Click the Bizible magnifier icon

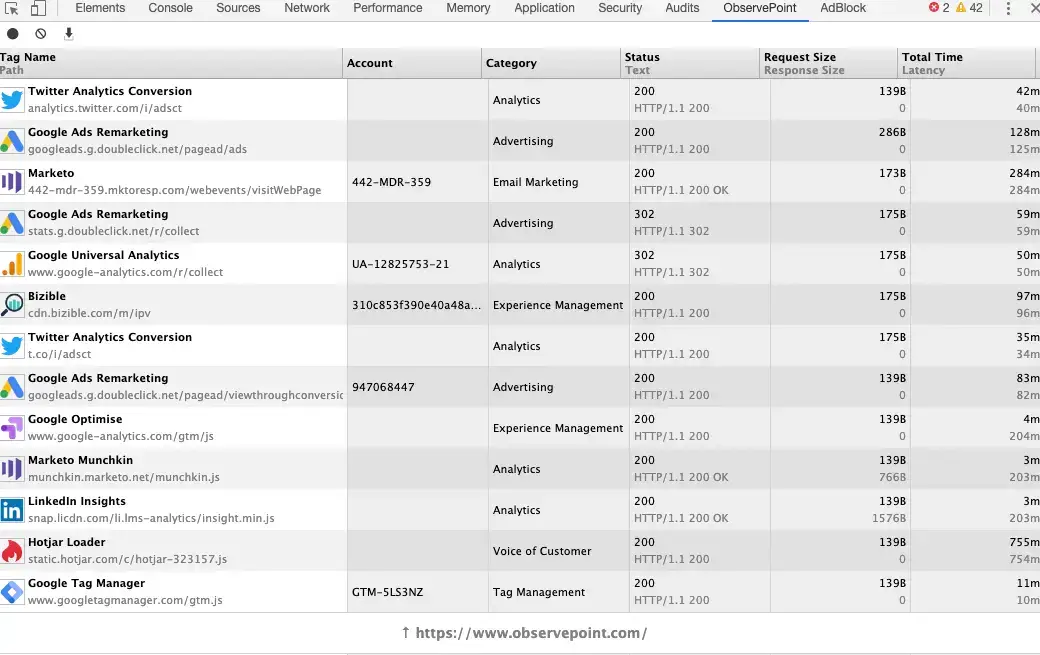point(12,305)
